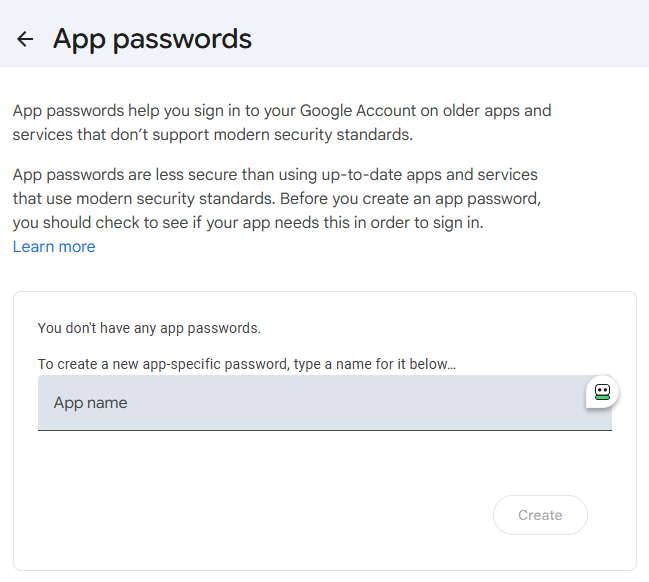The width and height of the screenshot is (649, 582).
Task: Click the back arrow icon
Action: point(25,39)
